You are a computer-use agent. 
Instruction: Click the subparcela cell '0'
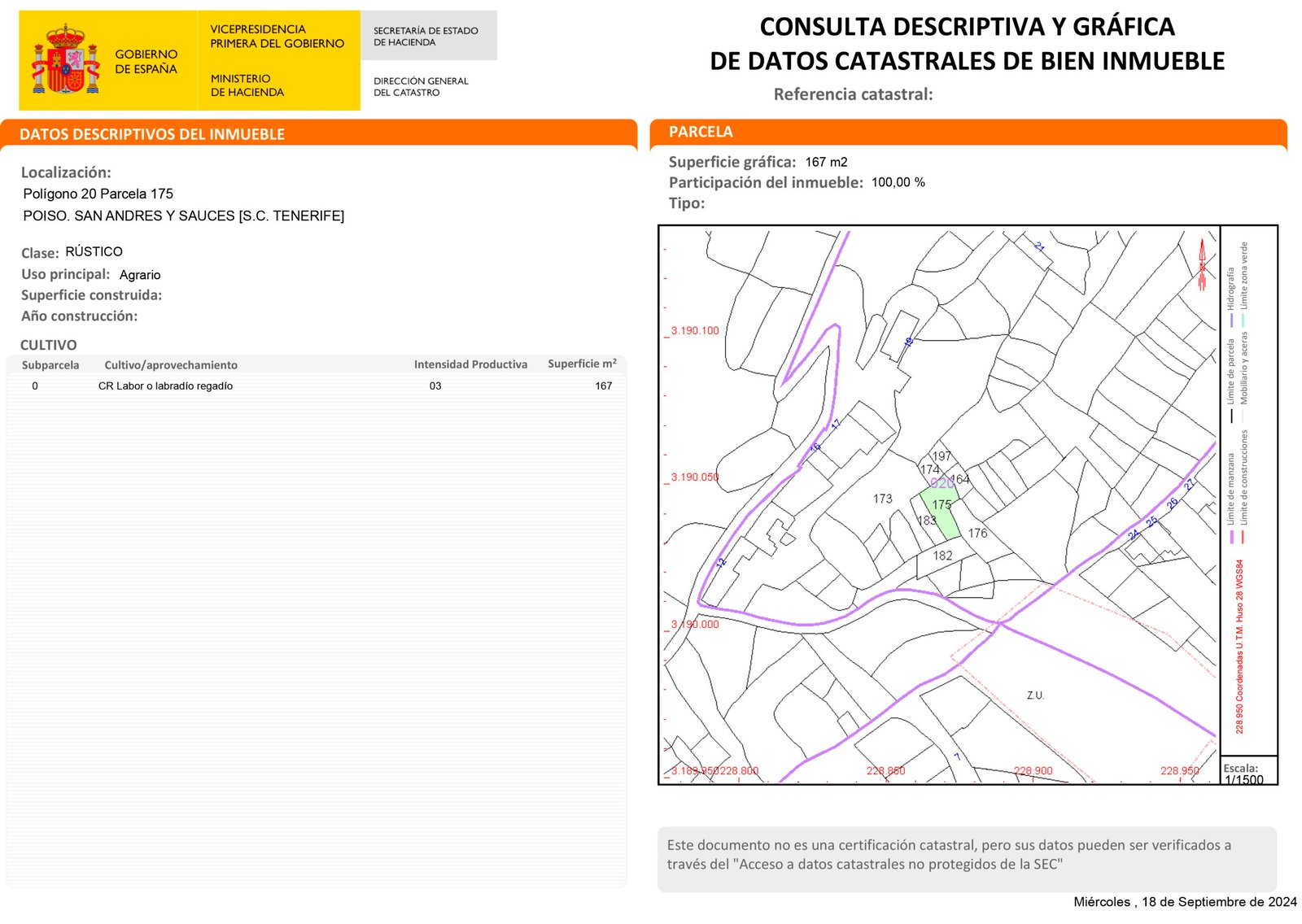(35, 386)
